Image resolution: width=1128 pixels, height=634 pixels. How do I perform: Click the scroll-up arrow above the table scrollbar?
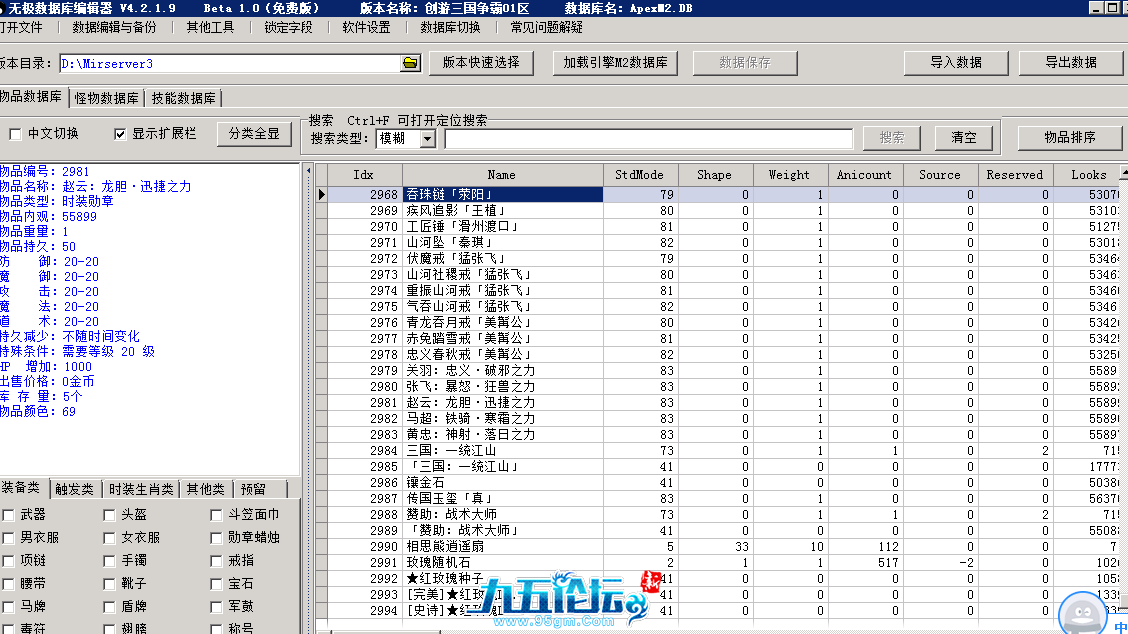pos(1122,174)
